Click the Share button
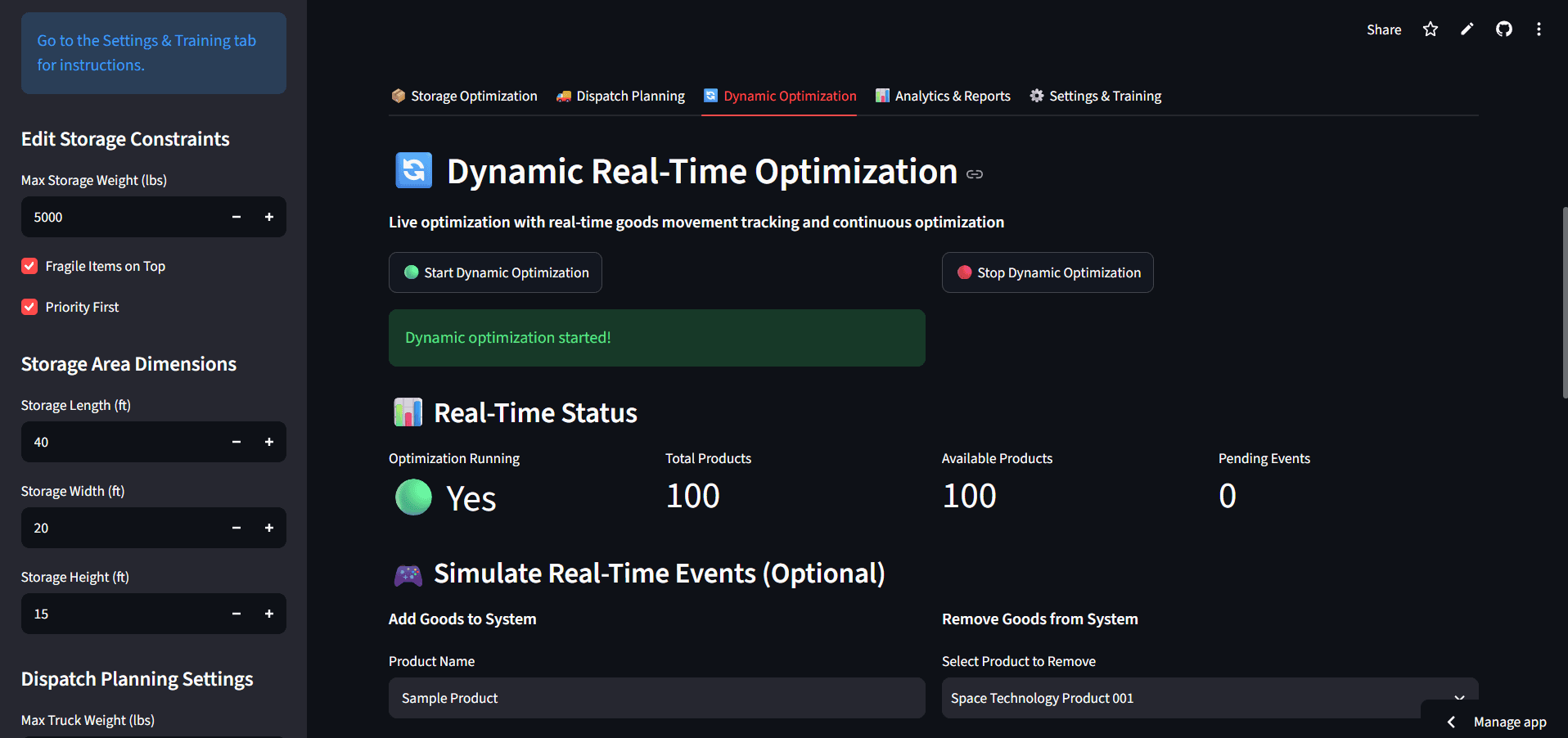Screen dimensions: 1568x738 1384,29
